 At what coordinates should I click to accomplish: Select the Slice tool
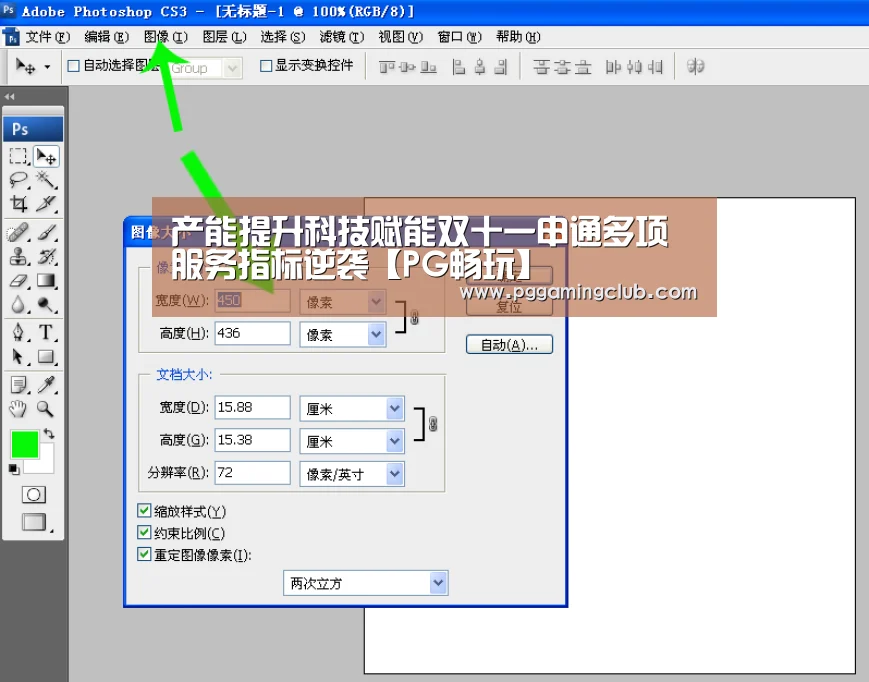(x=47, y=204)
